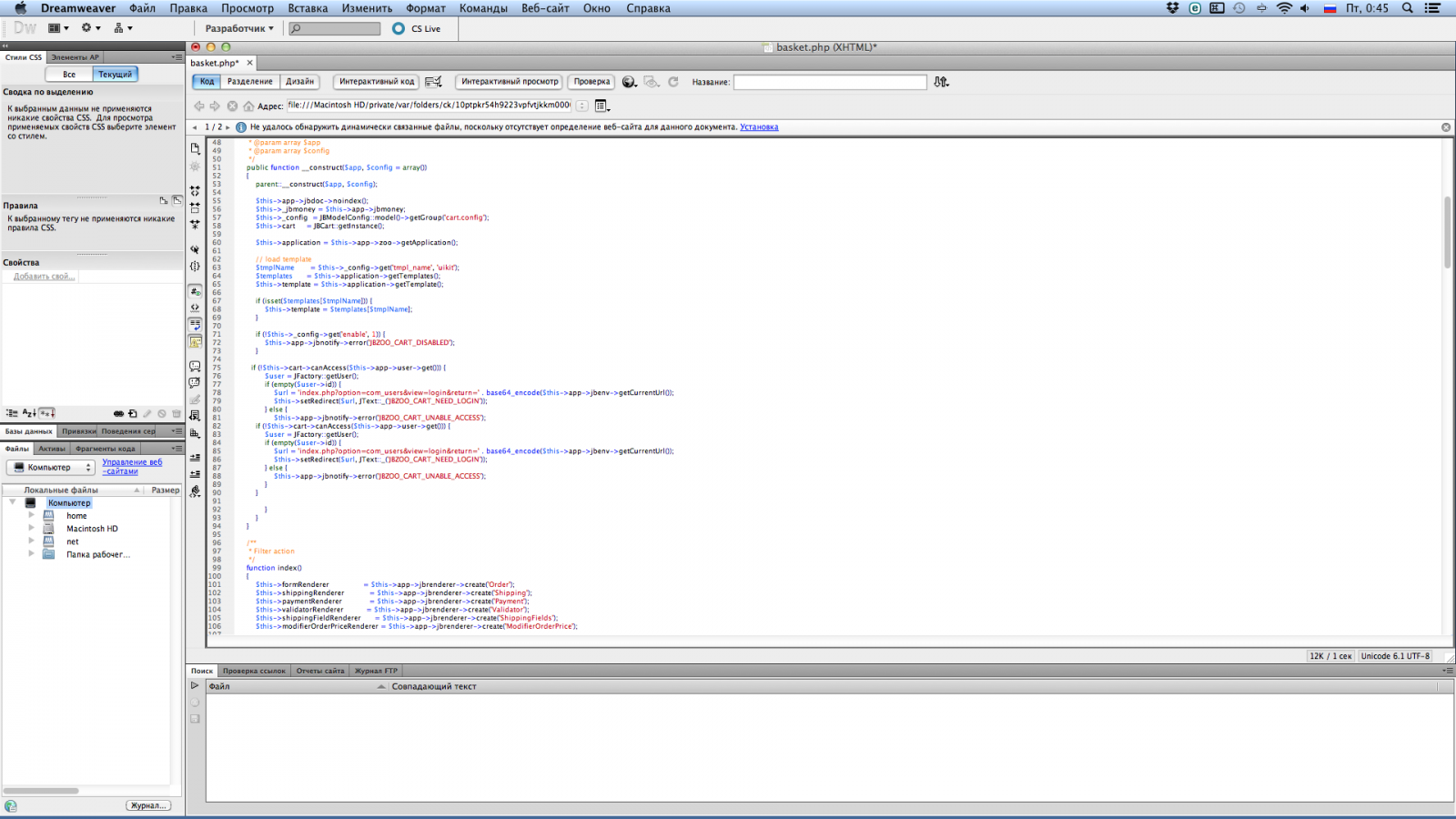Viewport: 1456px width, 819px height.
Task: Open the Проверка ссылок tab
Action: click(254, 671)
